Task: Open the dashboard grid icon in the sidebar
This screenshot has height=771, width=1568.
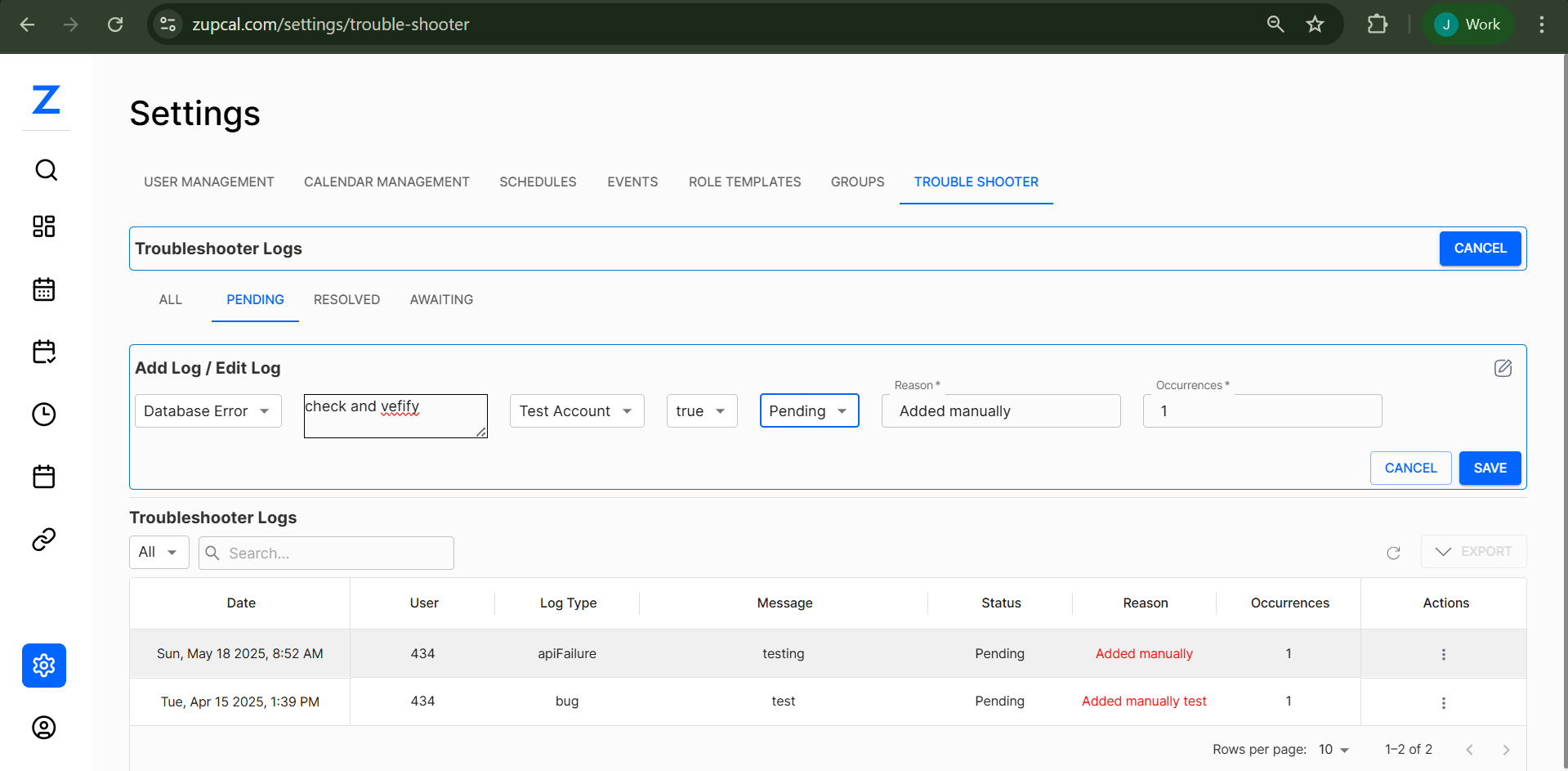Action: (44, 226)
